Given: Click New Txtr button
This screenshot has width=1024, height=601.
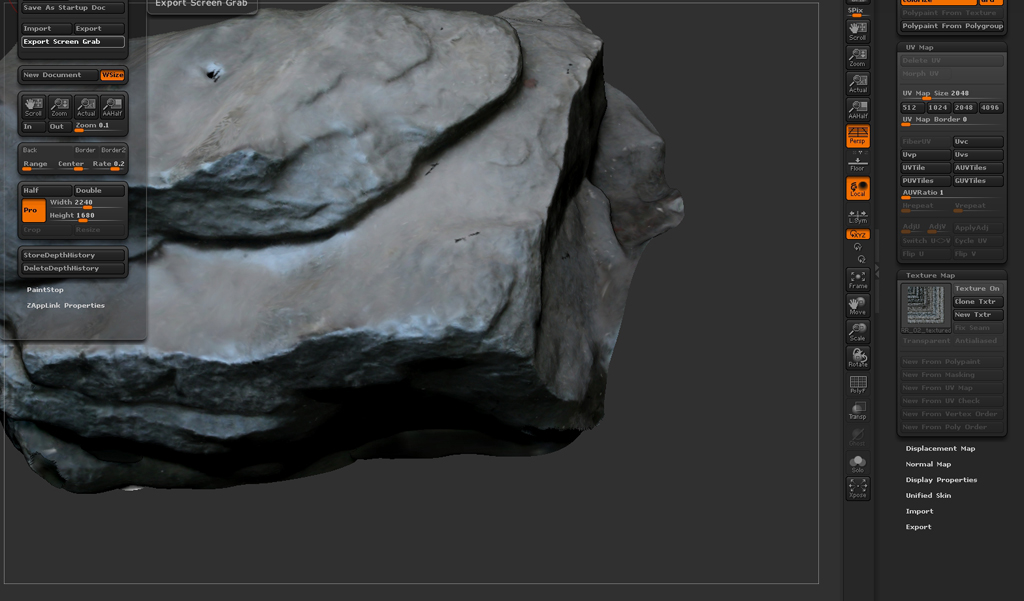Looking at the screenshot, I should pyautogui.click(x=977, y=315).
